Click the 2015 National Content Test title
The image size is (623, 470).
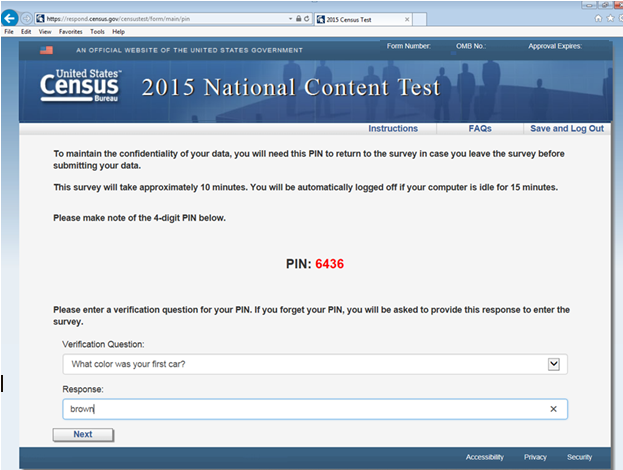click(291, 87)
